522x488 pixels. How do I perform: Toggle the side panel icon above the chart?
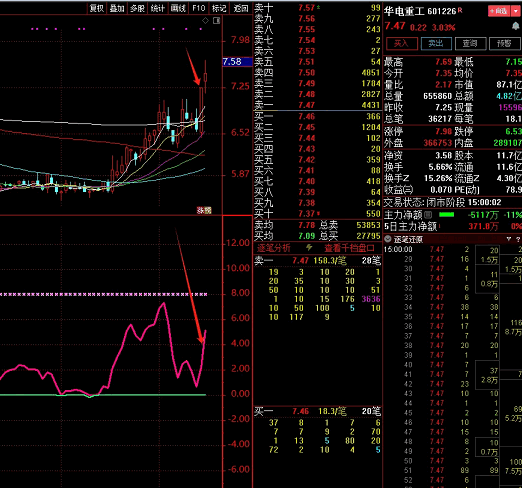click(x=217, y=21)
